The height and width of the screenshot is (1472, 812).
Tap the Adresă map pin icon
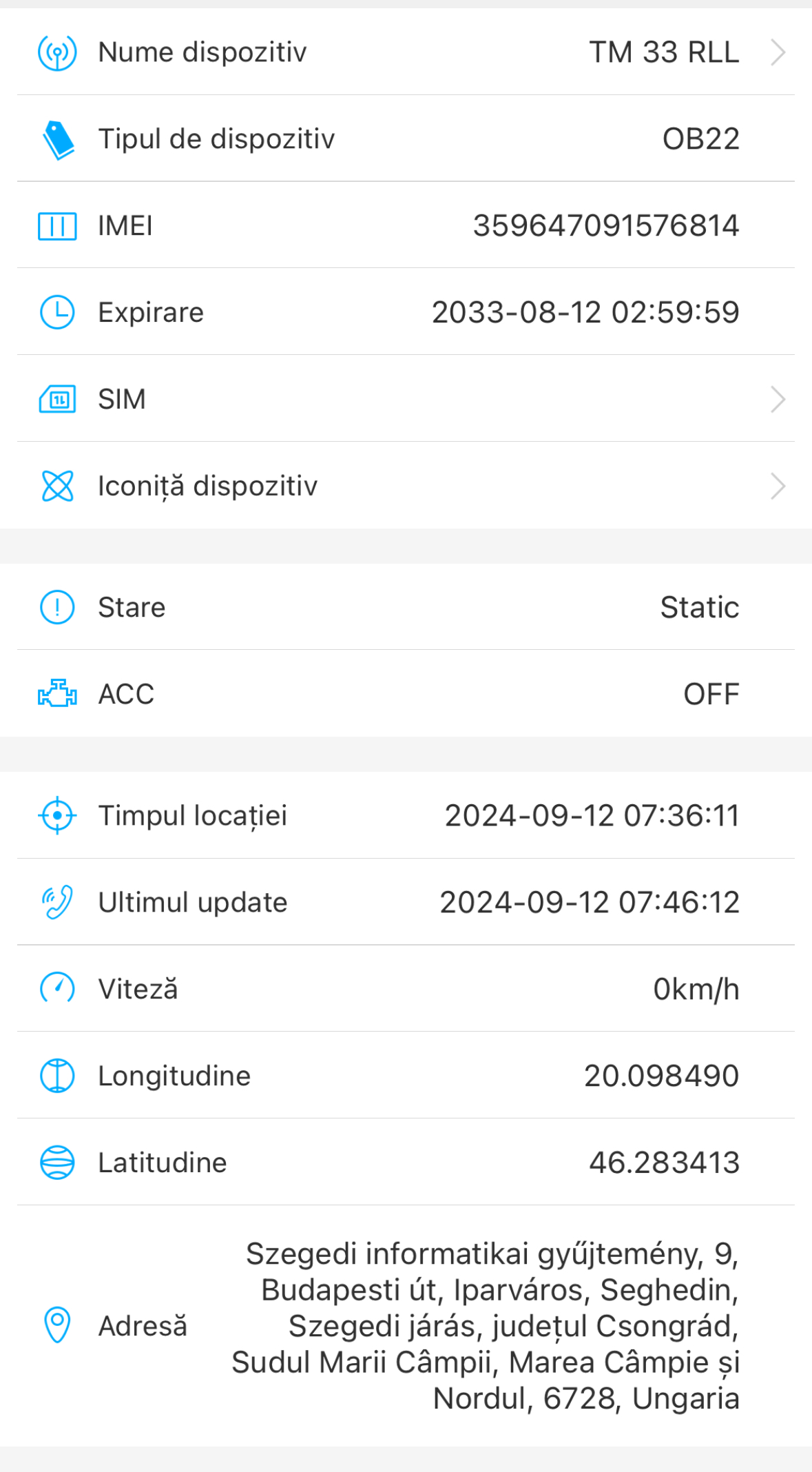pyautogui.click(x=57, y=1325)
